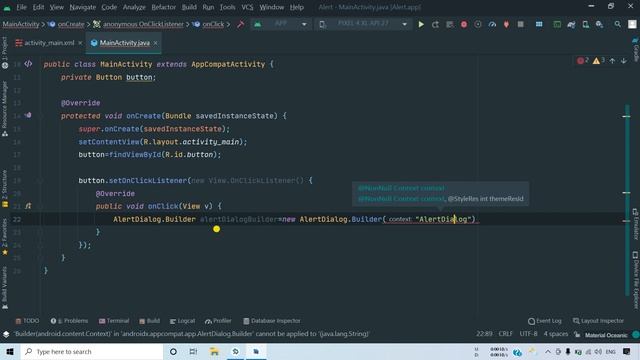
Task: Open the Problems tool window
Action: point(69,321)
